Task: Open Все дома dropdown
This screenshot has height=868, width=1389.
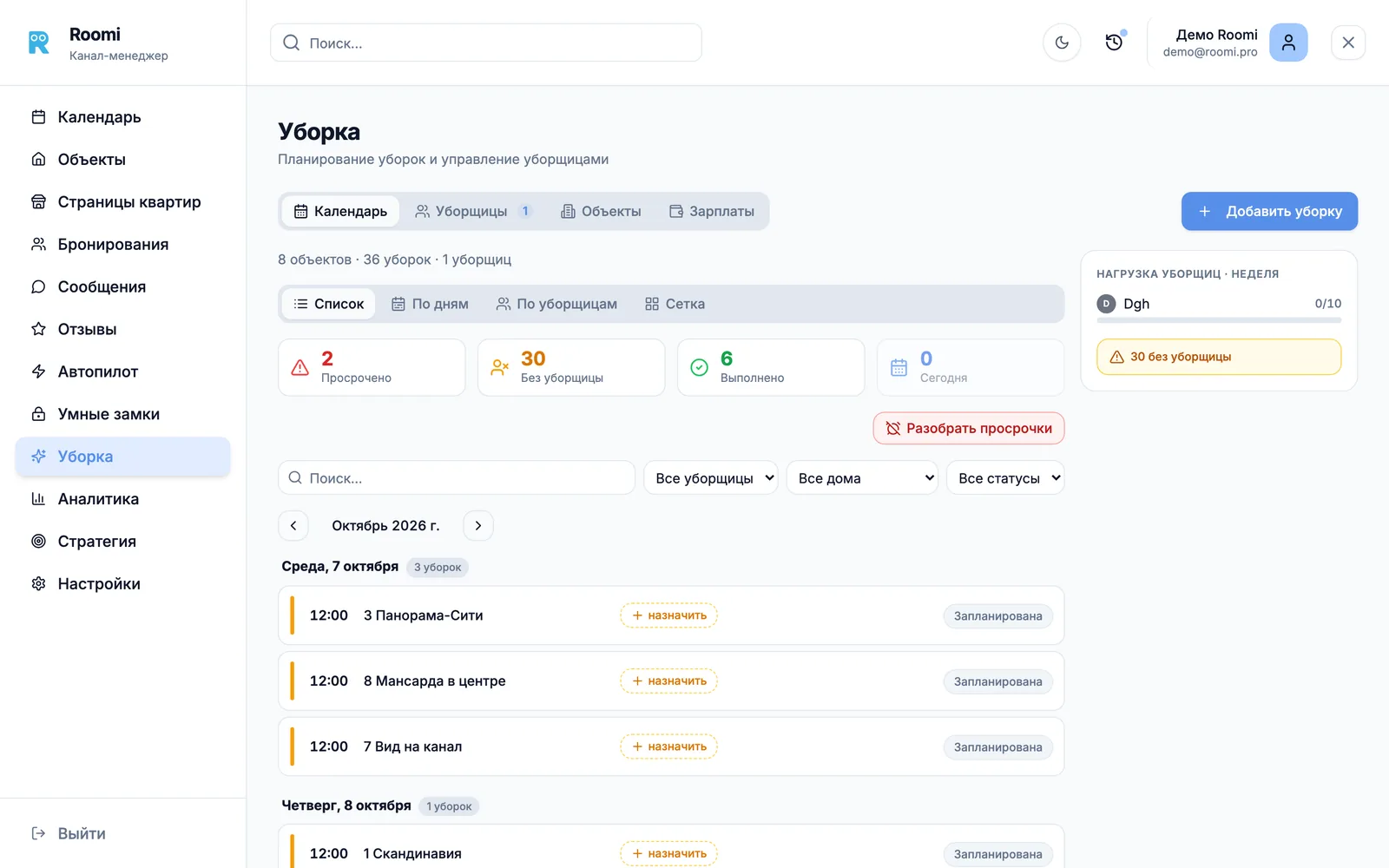Action: coord(862,477)
